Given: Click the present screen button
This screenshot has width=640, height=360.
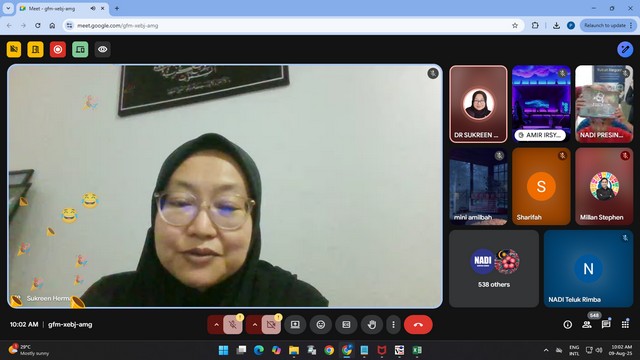Looking at the screenshot, I should click(295, 325).
